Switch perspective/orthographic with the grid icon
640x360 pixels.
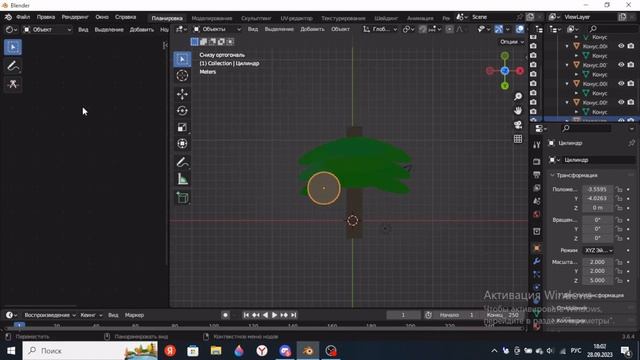518,139
